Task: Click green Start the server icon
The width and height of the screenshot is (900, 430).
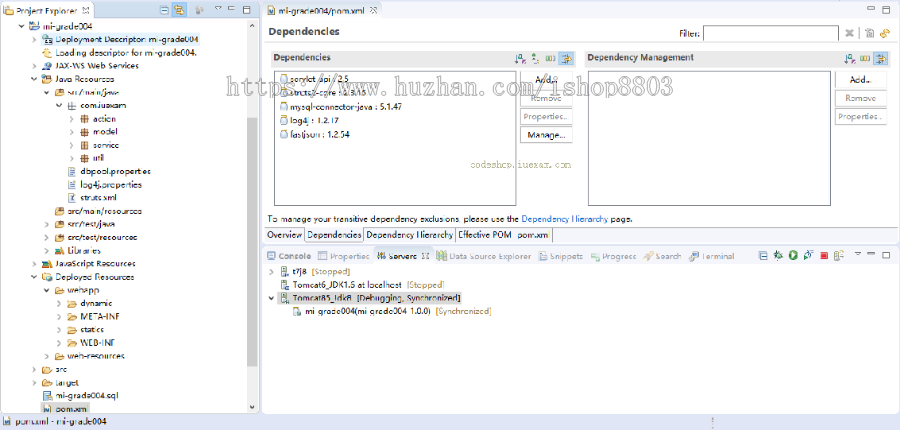Action: [x=793, y=255]
